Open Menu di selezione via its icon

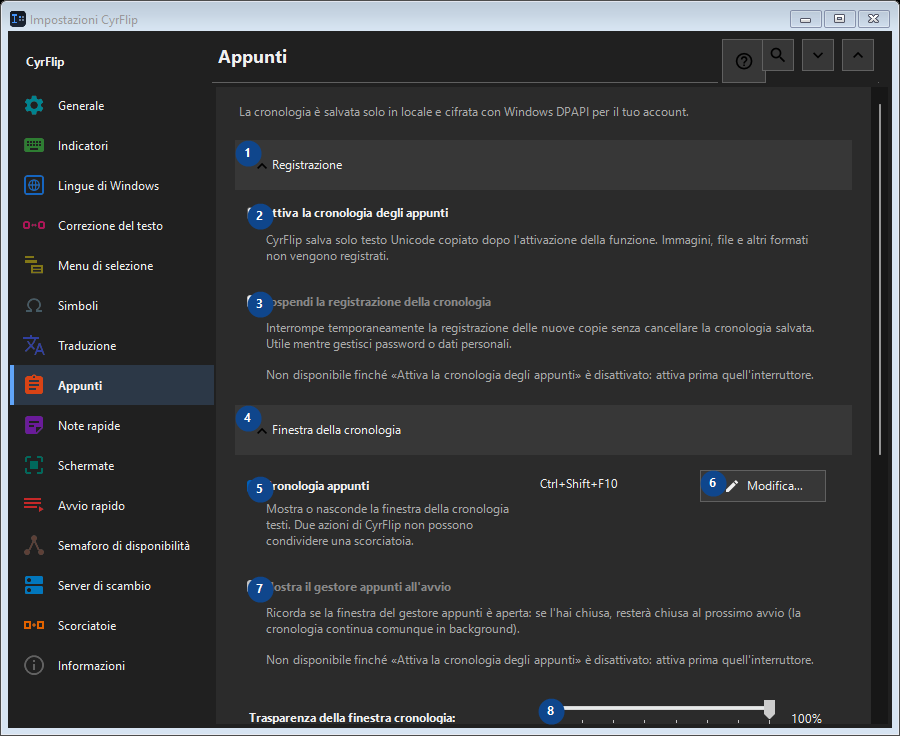point(34,265)
